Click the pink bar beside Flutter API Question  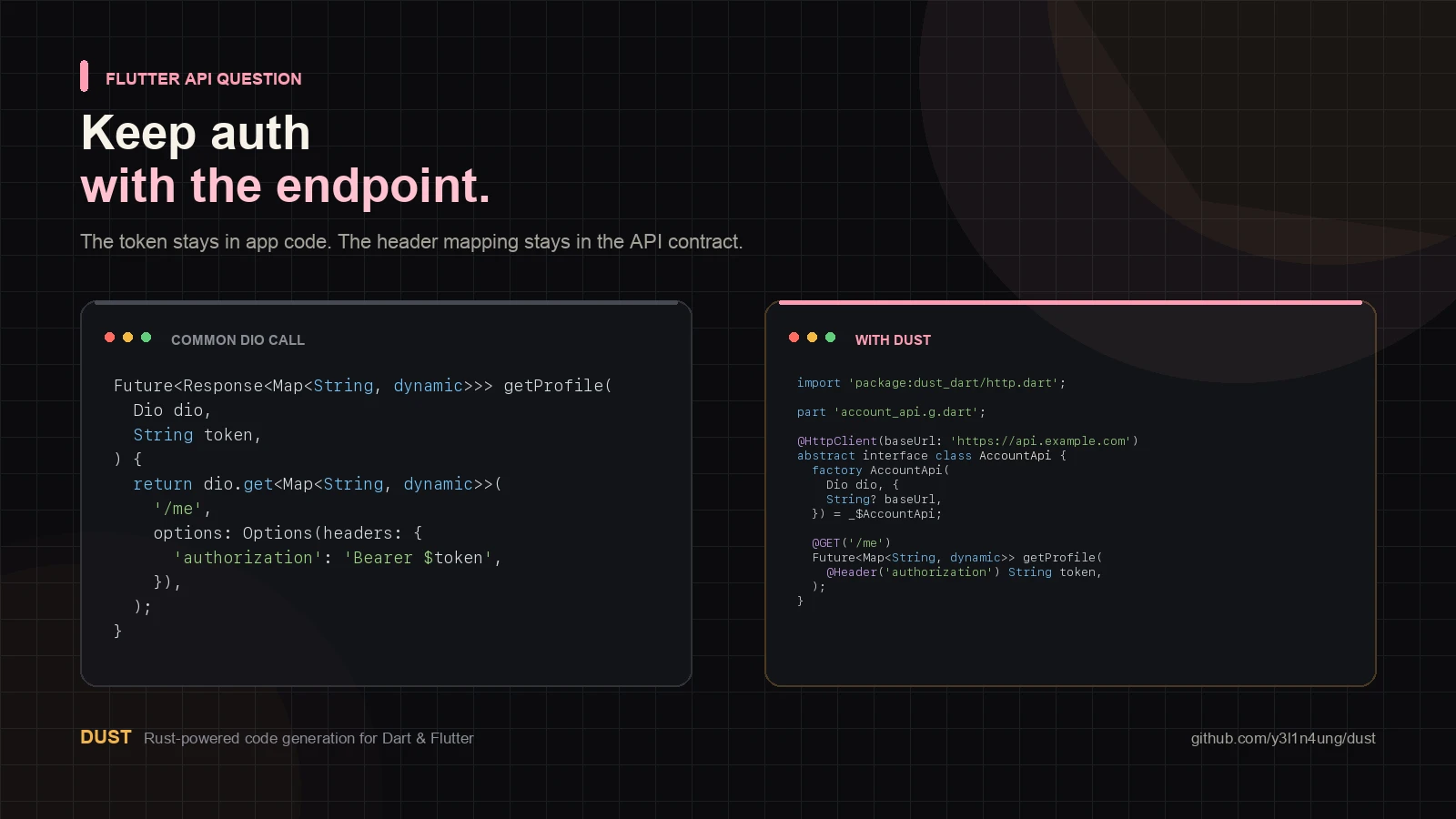(84, 76)
